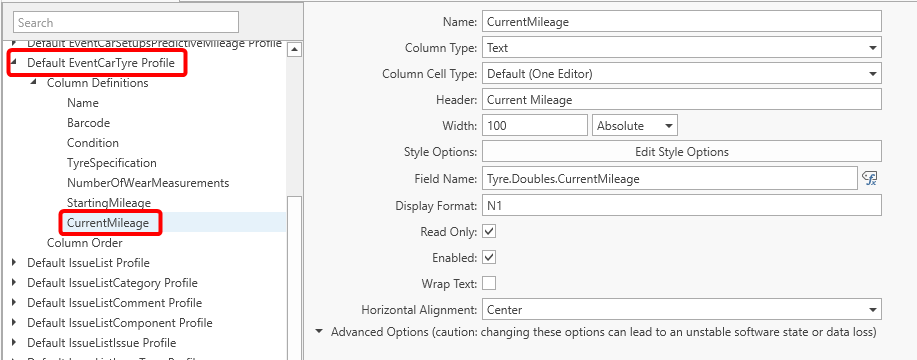This screenshot has height=360, width=917.
Task: Expand the Default IssueList Profile node
Action: click(15, 263)
